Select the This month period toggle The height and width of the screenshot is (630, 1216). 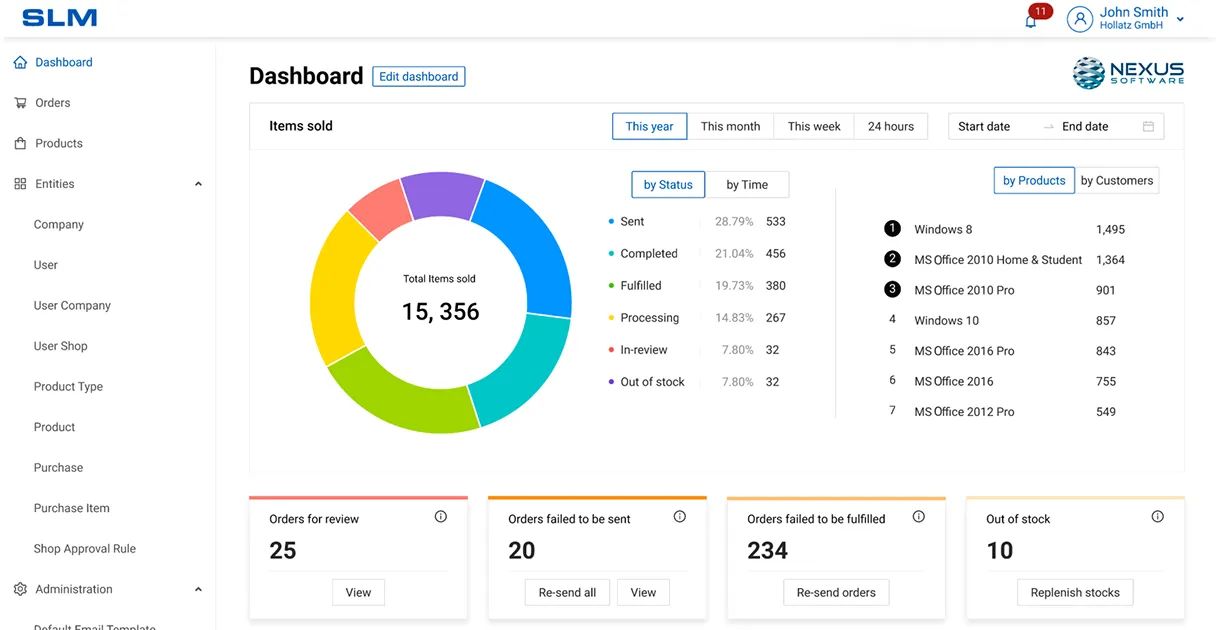(730, 127)
